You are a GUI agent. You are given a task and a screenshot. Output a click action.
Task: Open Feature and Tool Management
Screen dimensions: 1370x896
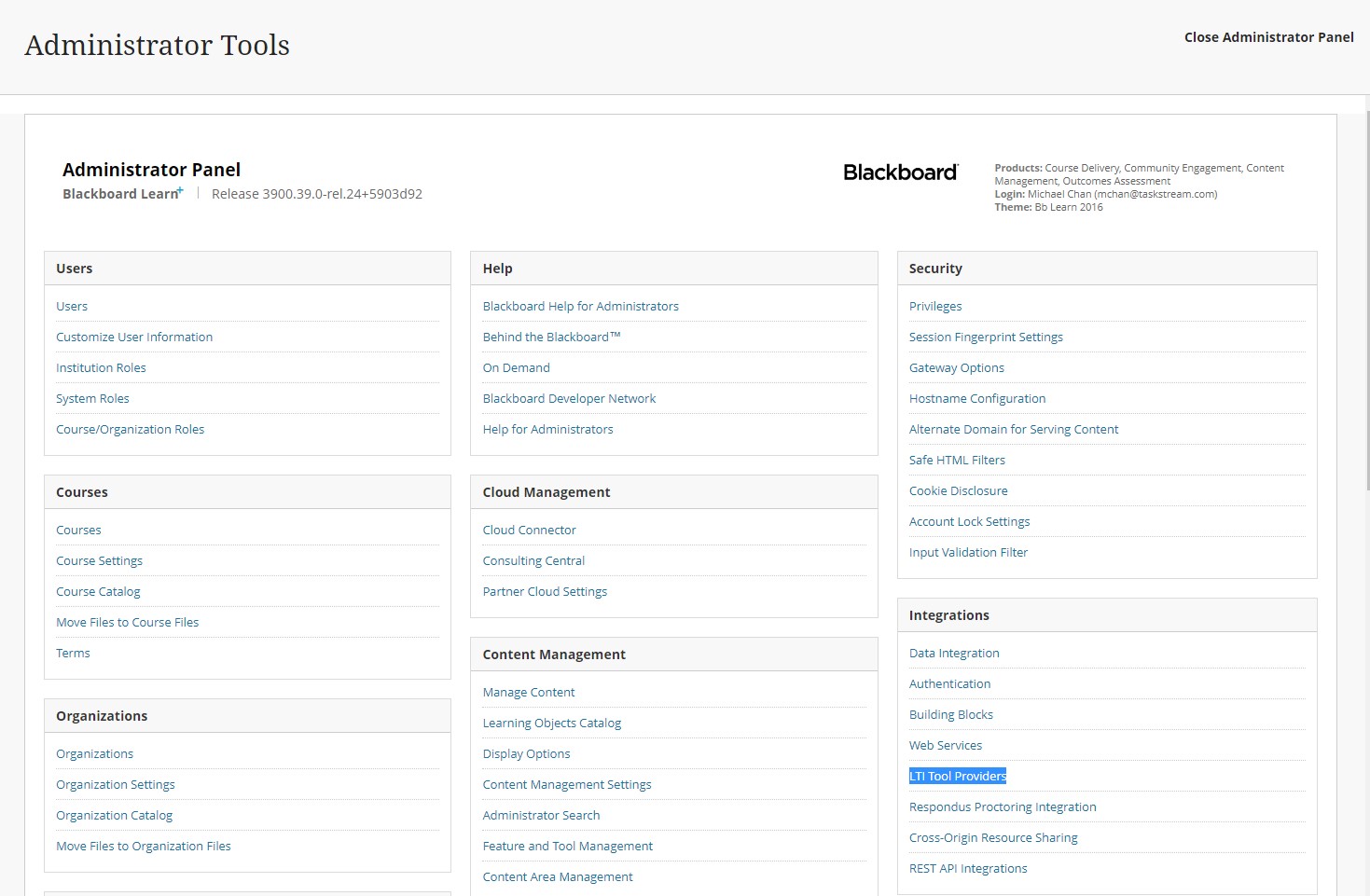tap(567, 846)
